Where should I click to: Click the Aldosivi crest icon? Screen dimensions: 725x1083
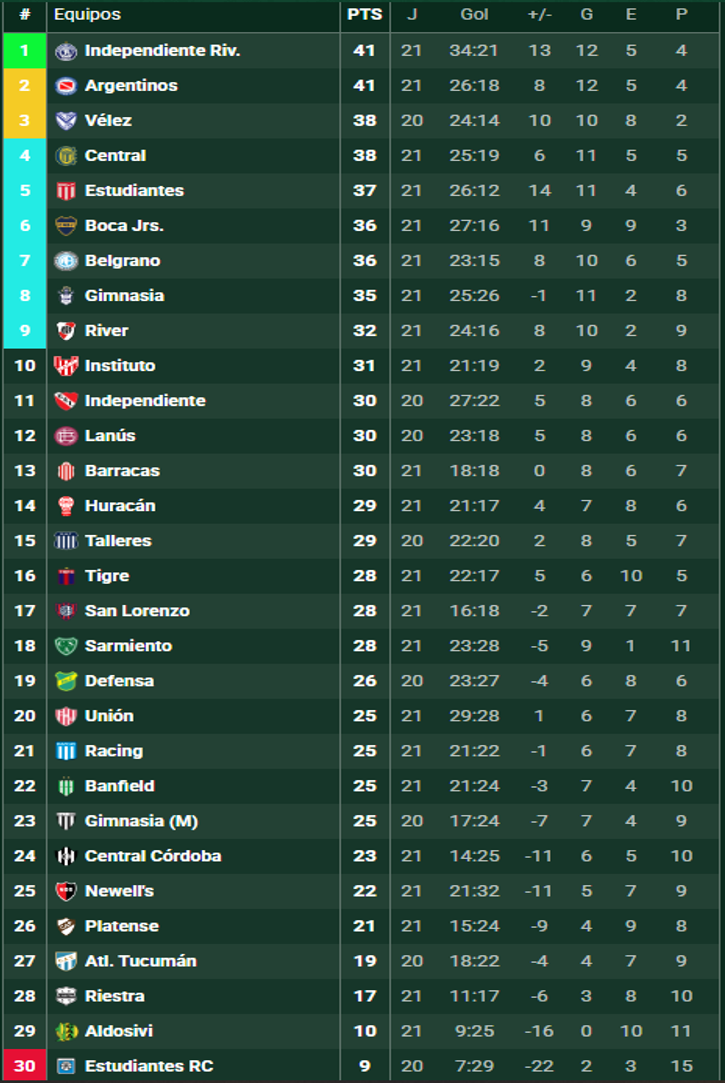66,1032
